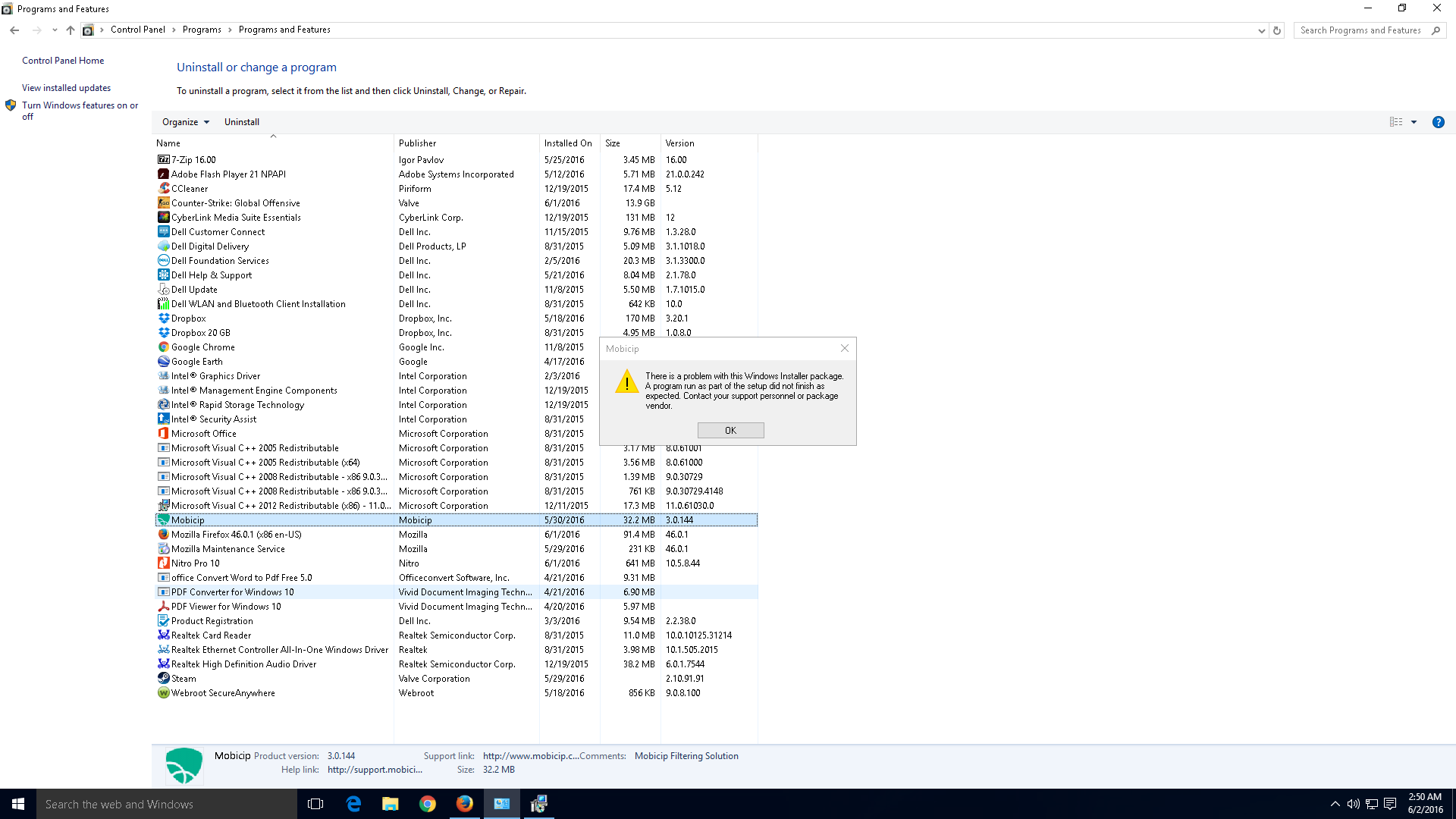The height and width of the screenshot is (819, 1456).
Task: Select the PDF Viewer for Windows 10 icon
Action: (x=163, y=607)
